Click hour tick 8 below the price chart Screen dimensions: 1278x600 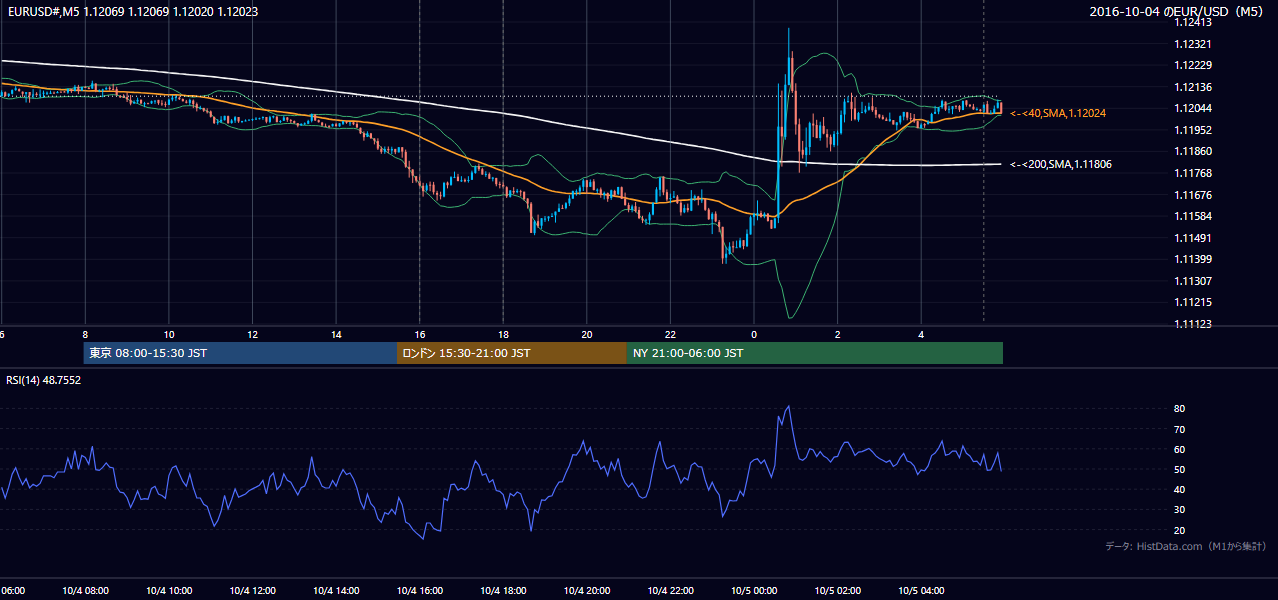[x=85, y=335]
